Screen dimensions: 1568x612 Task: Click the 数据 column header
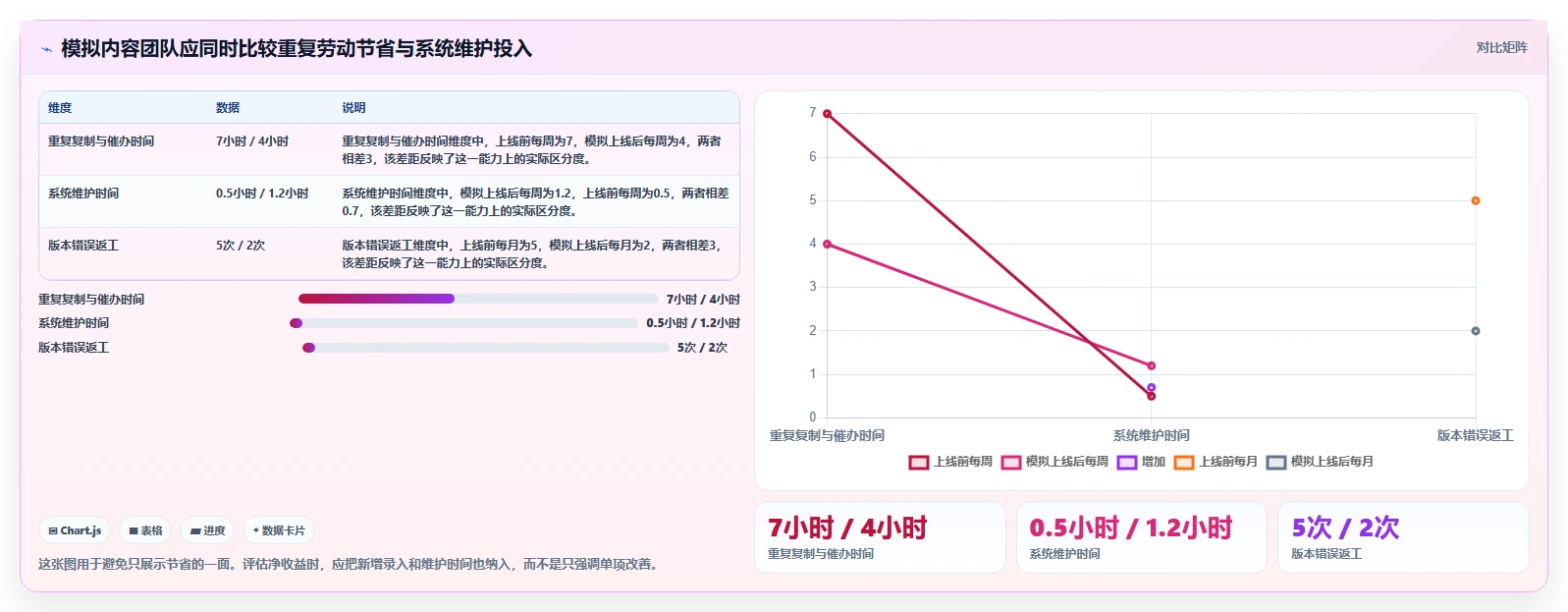point(228,108)
